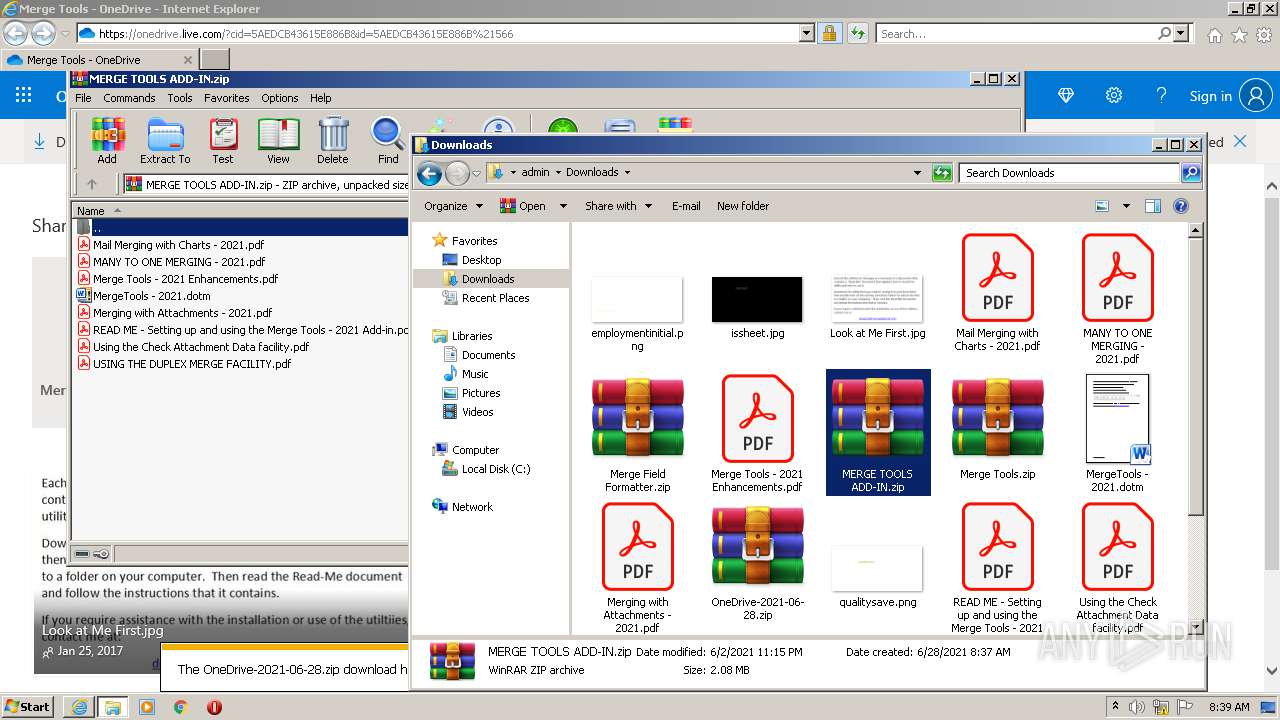The image size is (1280, 720).
Task: Click Explorer Back arrow button
Action: [x=429, y=173]
